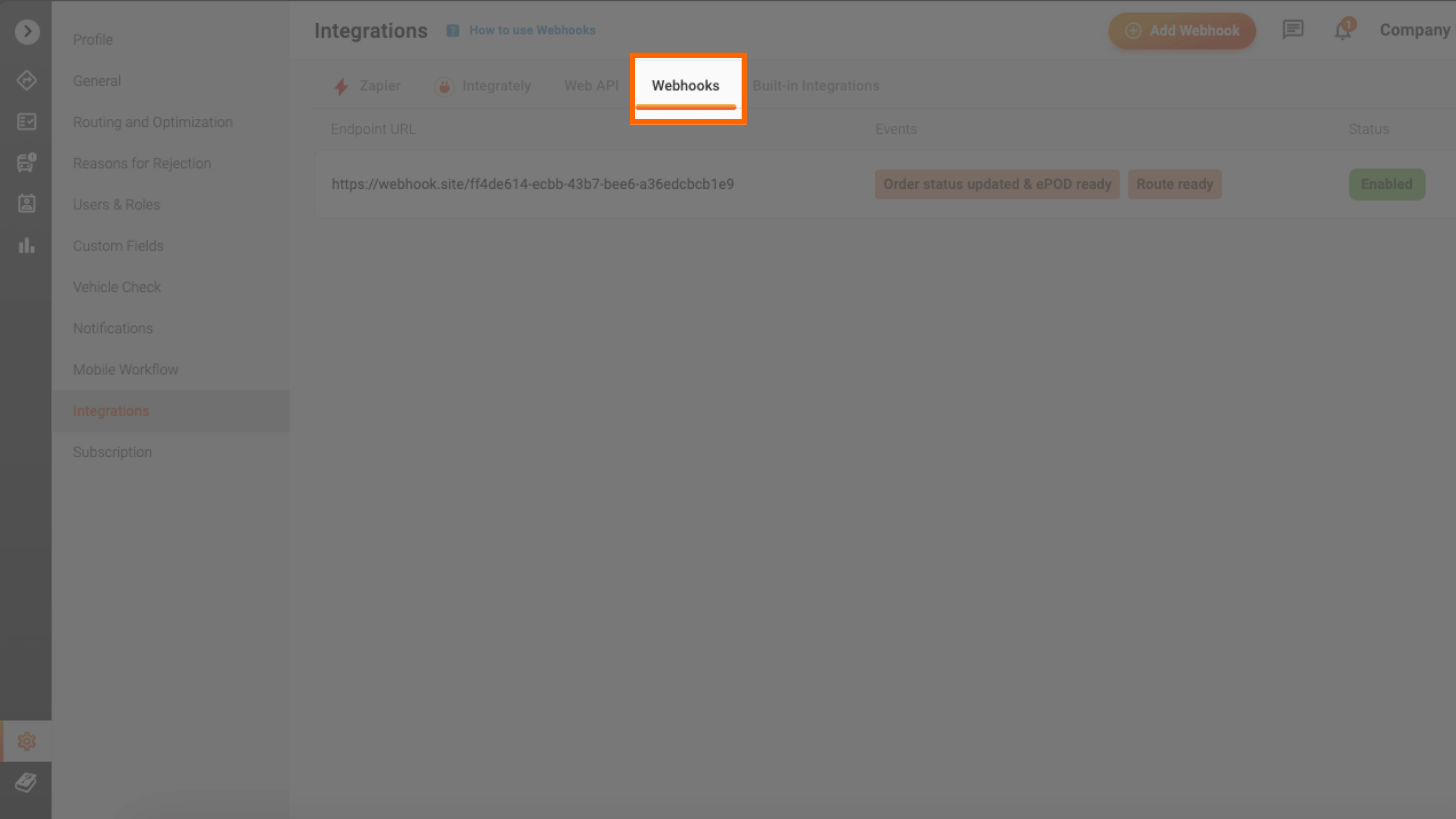
Task: Click the Route ready event tag
Action: click(1175, 184)
